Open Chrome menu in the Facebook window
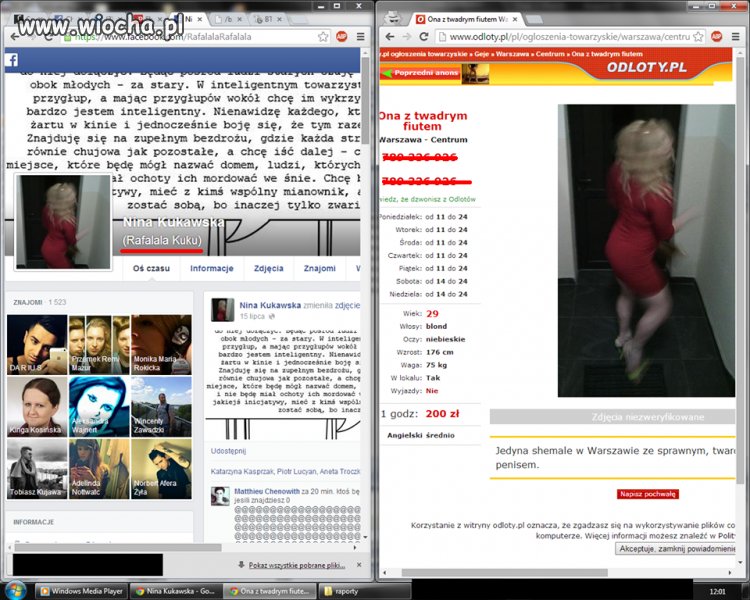Viewport: 750px width, 600px height. pyautogui.click(x=360, y=36)
